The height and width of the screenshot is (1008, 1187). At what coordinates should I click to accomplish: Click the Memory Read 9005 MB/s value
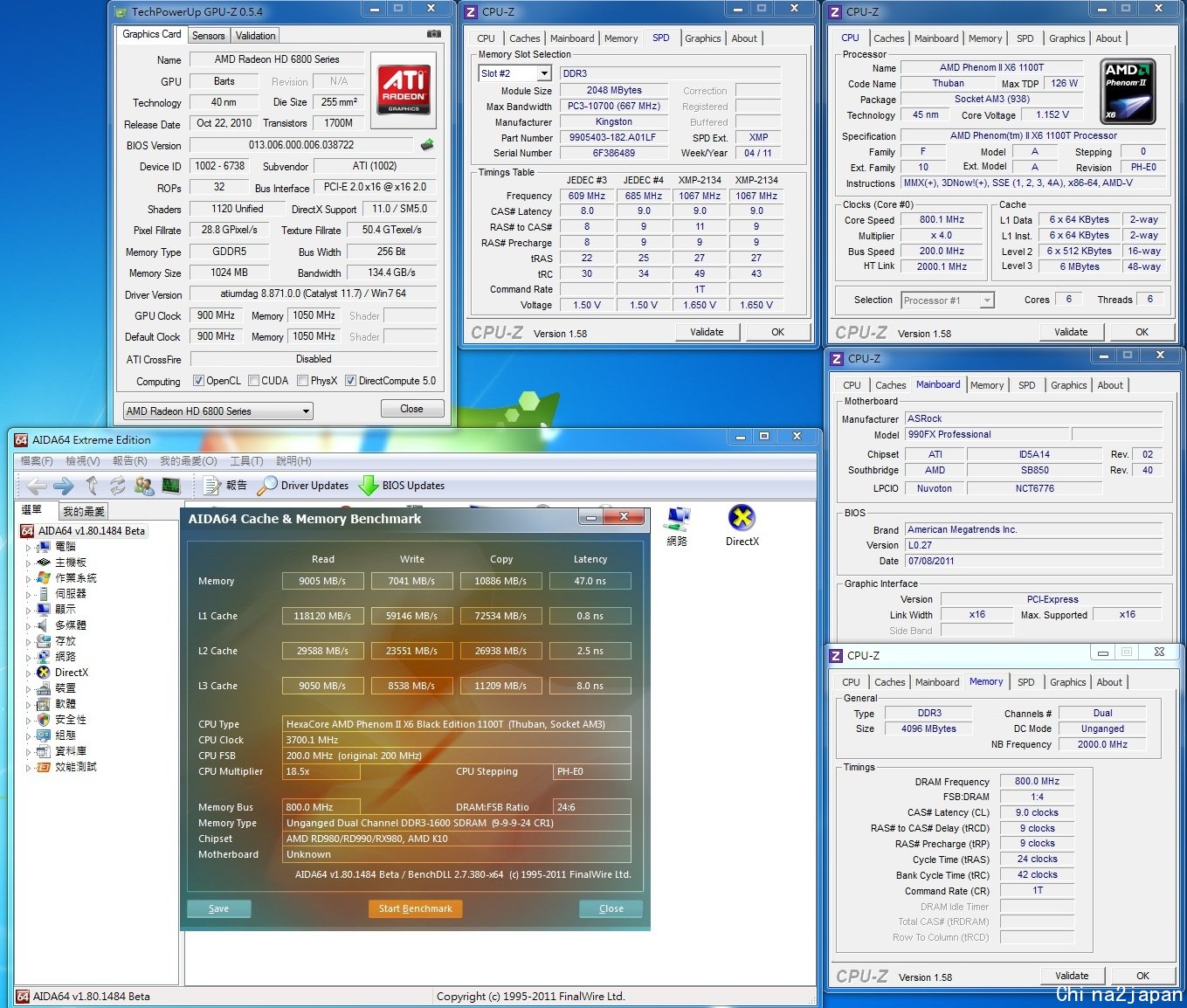coord(322,581)
